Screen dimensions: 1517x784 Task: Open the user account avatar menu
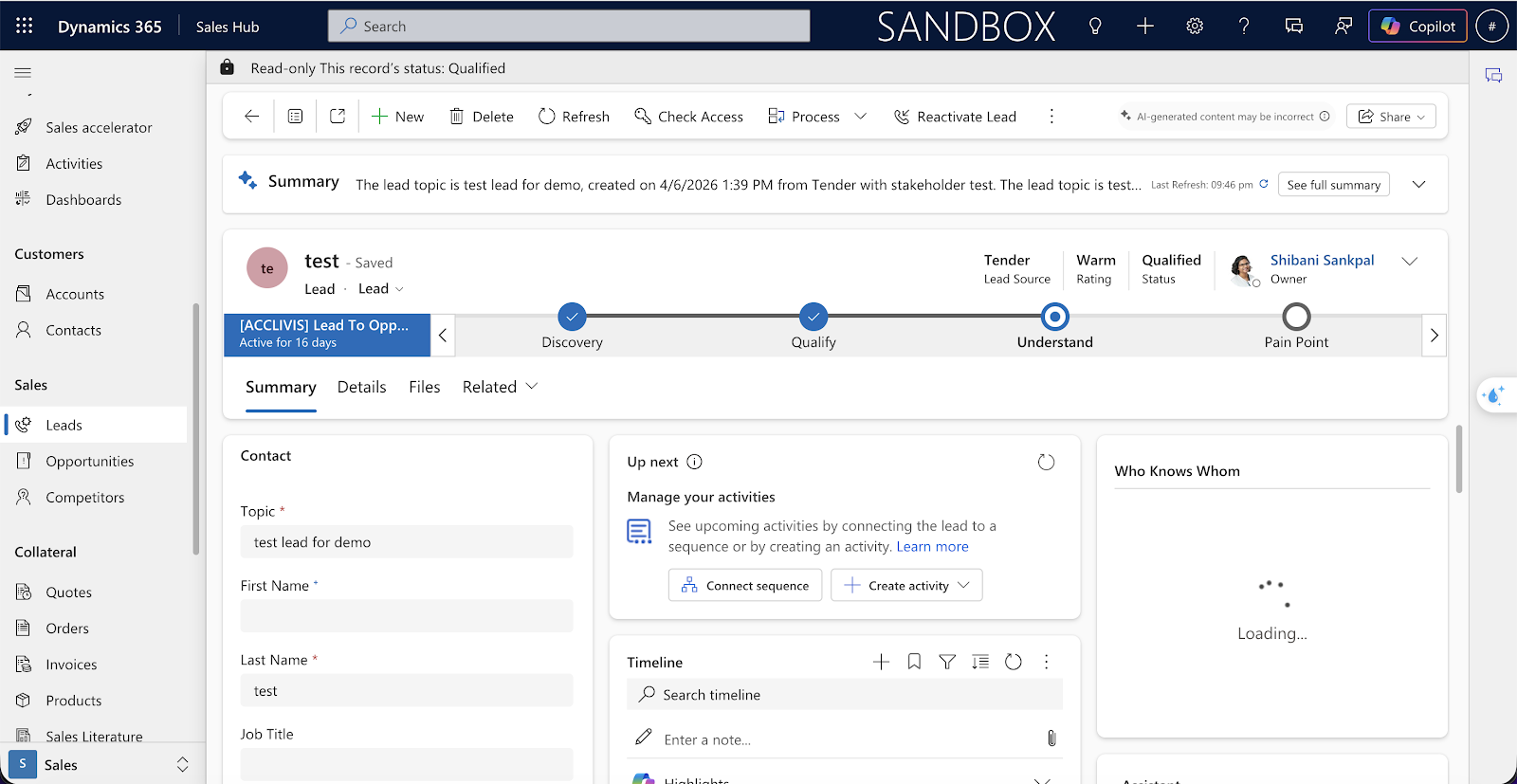pyautogui.click(x=1491, y=26)
